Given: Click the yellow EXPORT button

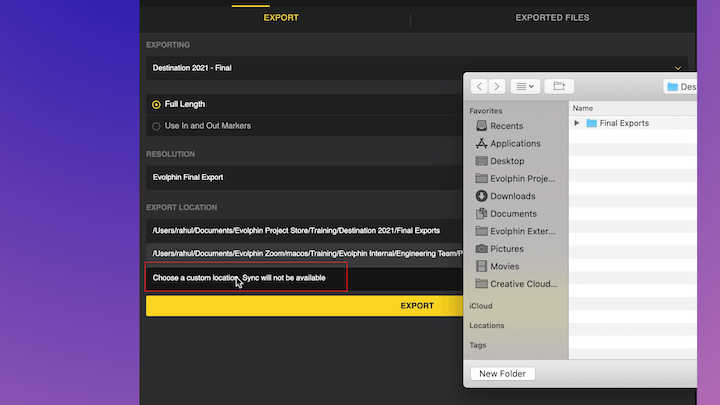Looking at the screenshot, I should tap(304, 306).
